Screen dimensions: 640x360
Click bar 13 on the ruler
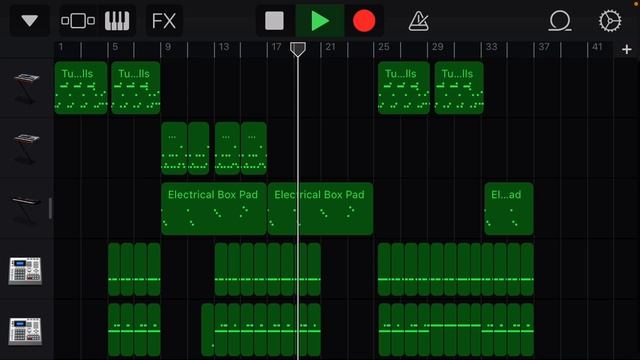[224, 47]
